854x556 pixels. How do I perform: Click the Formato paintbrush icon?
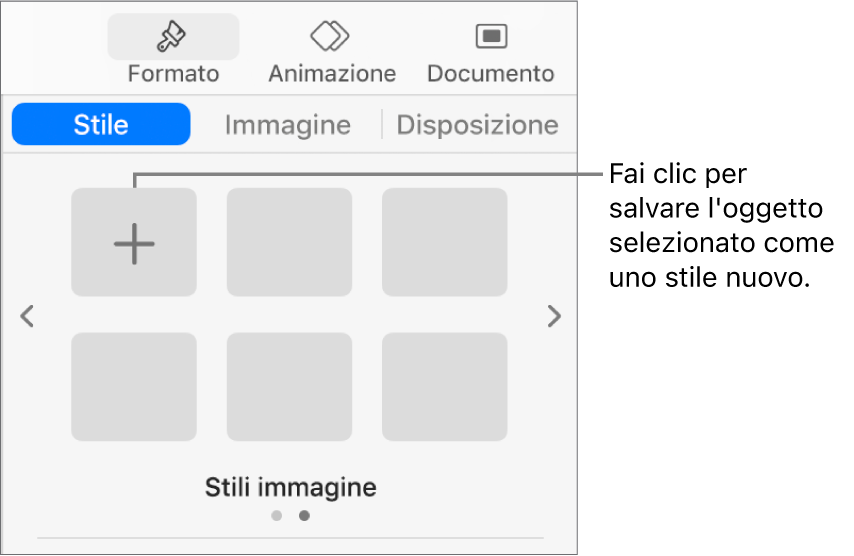tap(172, 37)
